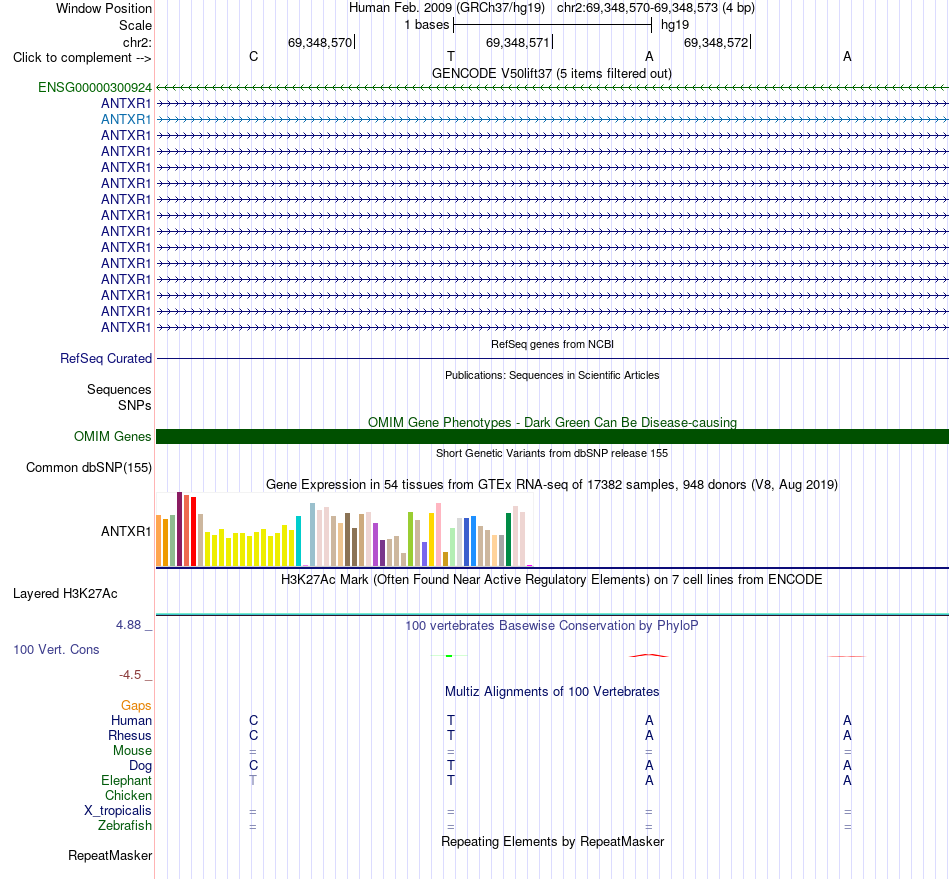This screenshot has height=879, width=950.
Task: Click the 'Repeating Elements by RepeatMasker' title
Action: point(552,841)
